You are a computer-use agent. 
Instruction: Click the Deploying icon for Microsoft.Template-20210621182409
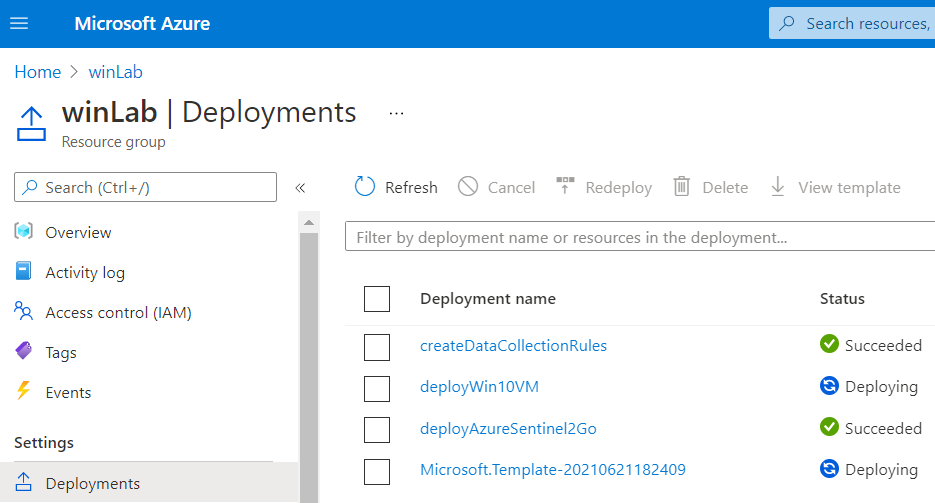829,468
